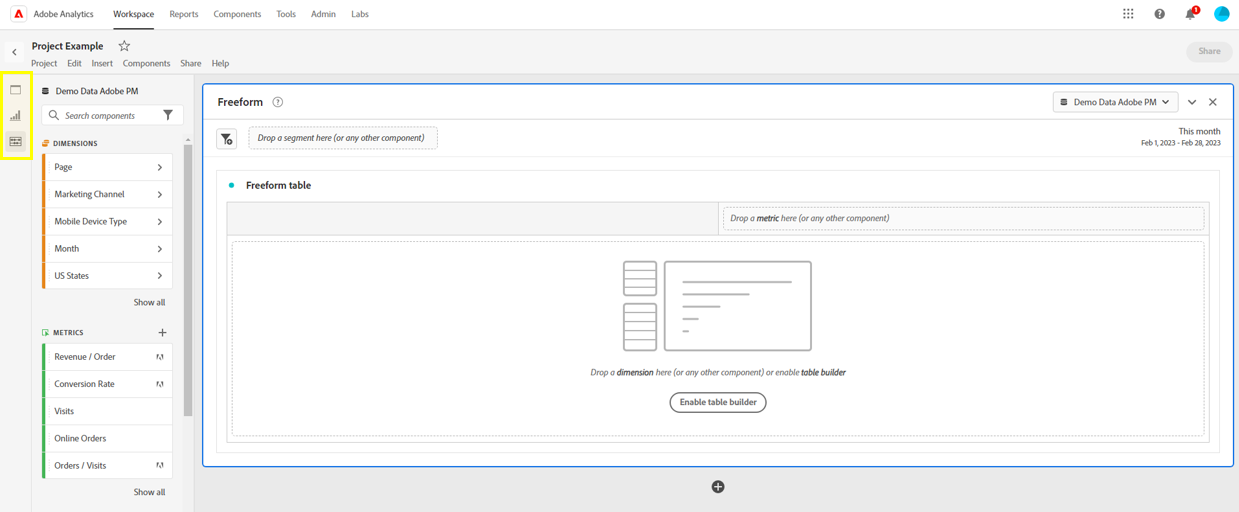Screen dimensions: 1239x512
Task: Add a new metric with plus icon
Action: [x=162, y=332]
